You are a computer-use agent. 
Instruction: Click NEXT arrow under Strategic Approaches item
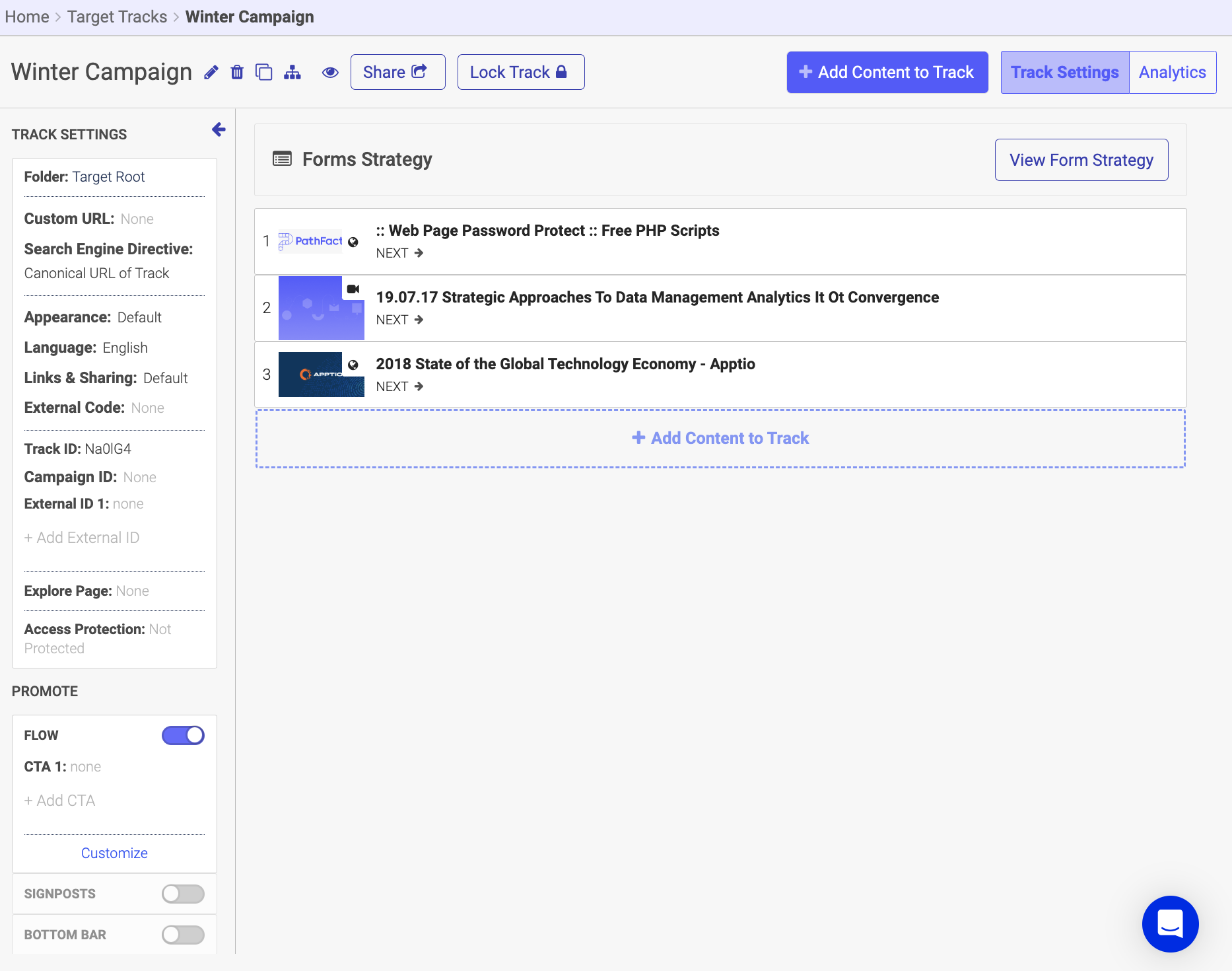[399, 320]
